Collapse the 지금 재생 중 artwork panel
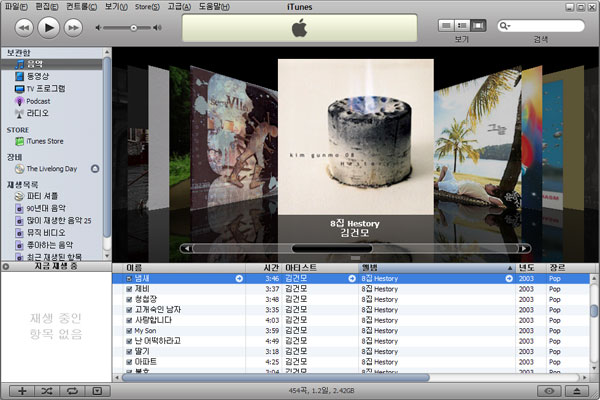 pyautogui.click(x=6, y=266)
